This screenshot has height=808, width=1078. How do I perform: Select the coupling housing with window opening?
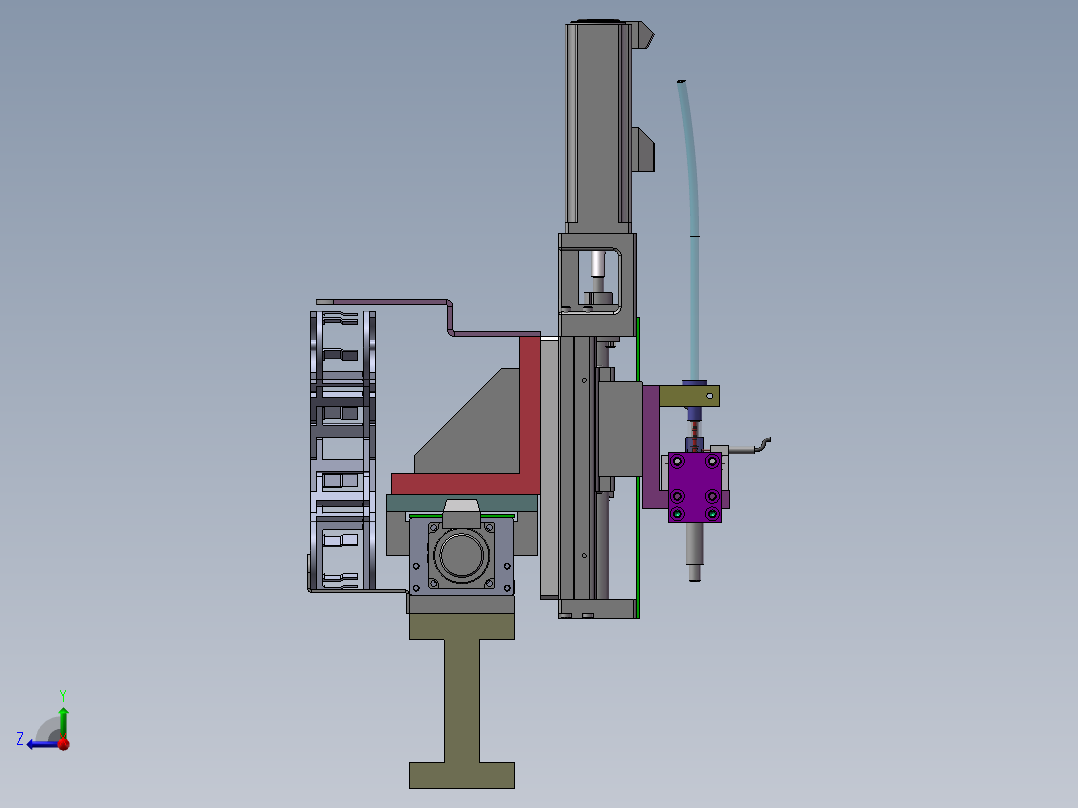pos(597,284)
